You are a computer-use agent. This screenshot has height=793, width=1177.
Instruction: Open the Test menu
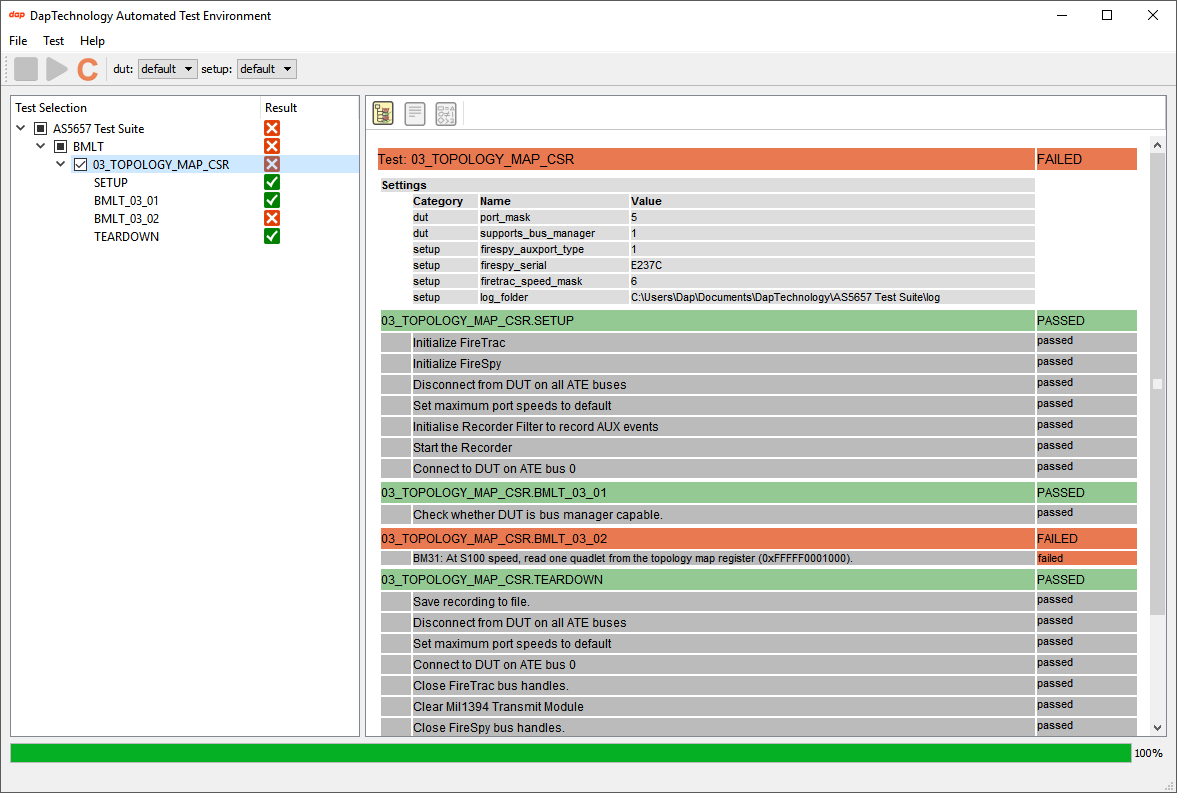click(x=53, y=41)
